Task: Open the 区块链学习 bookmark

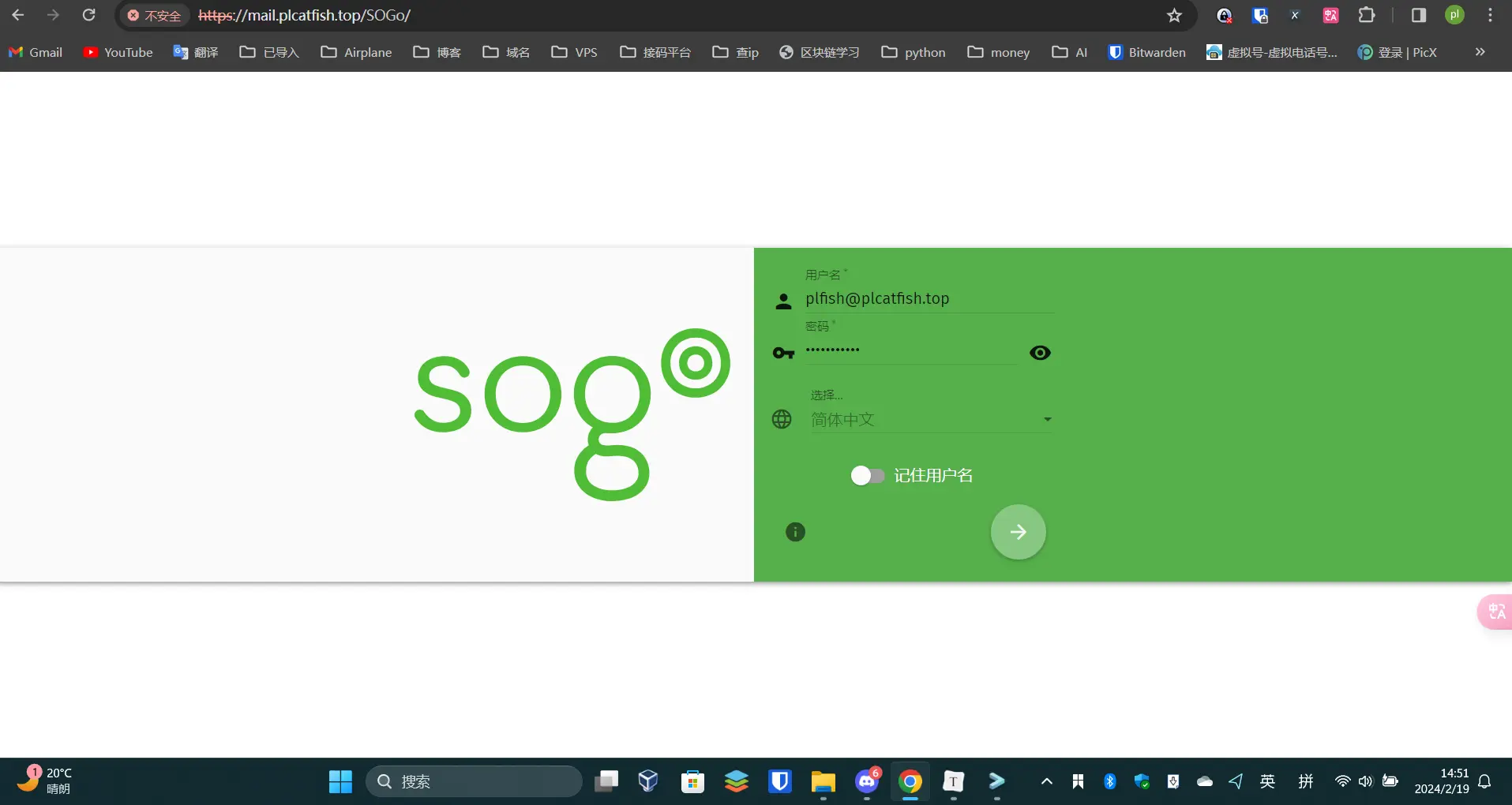Action: 820,52
